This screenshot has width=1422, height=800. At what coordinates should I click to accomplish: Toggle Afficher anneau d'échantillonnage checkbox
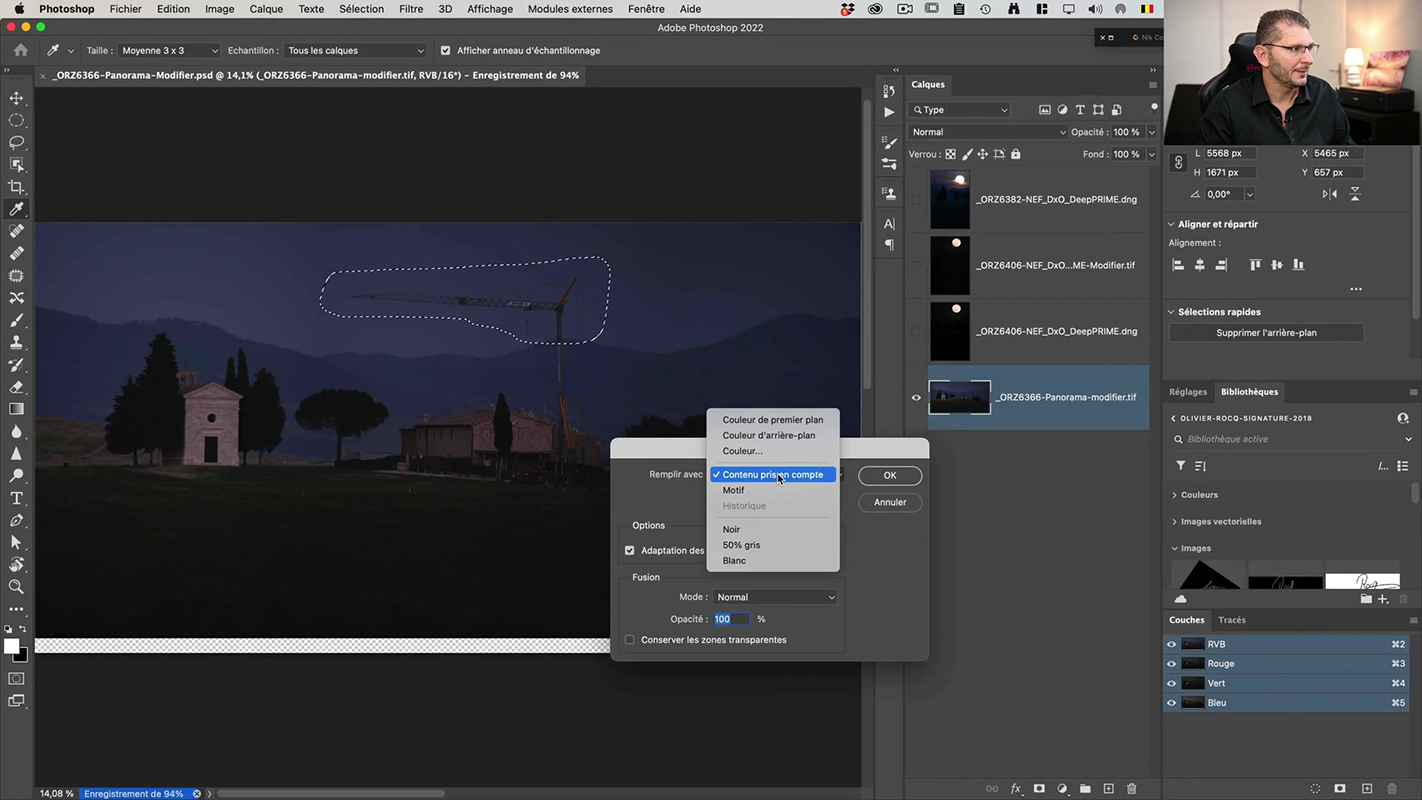[x=446, y=50]
